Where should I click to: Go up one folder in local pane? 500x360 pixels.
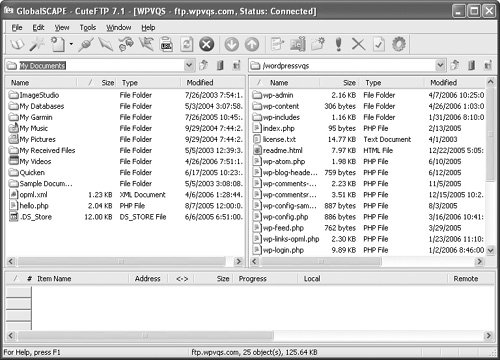[x=204, y=65]
